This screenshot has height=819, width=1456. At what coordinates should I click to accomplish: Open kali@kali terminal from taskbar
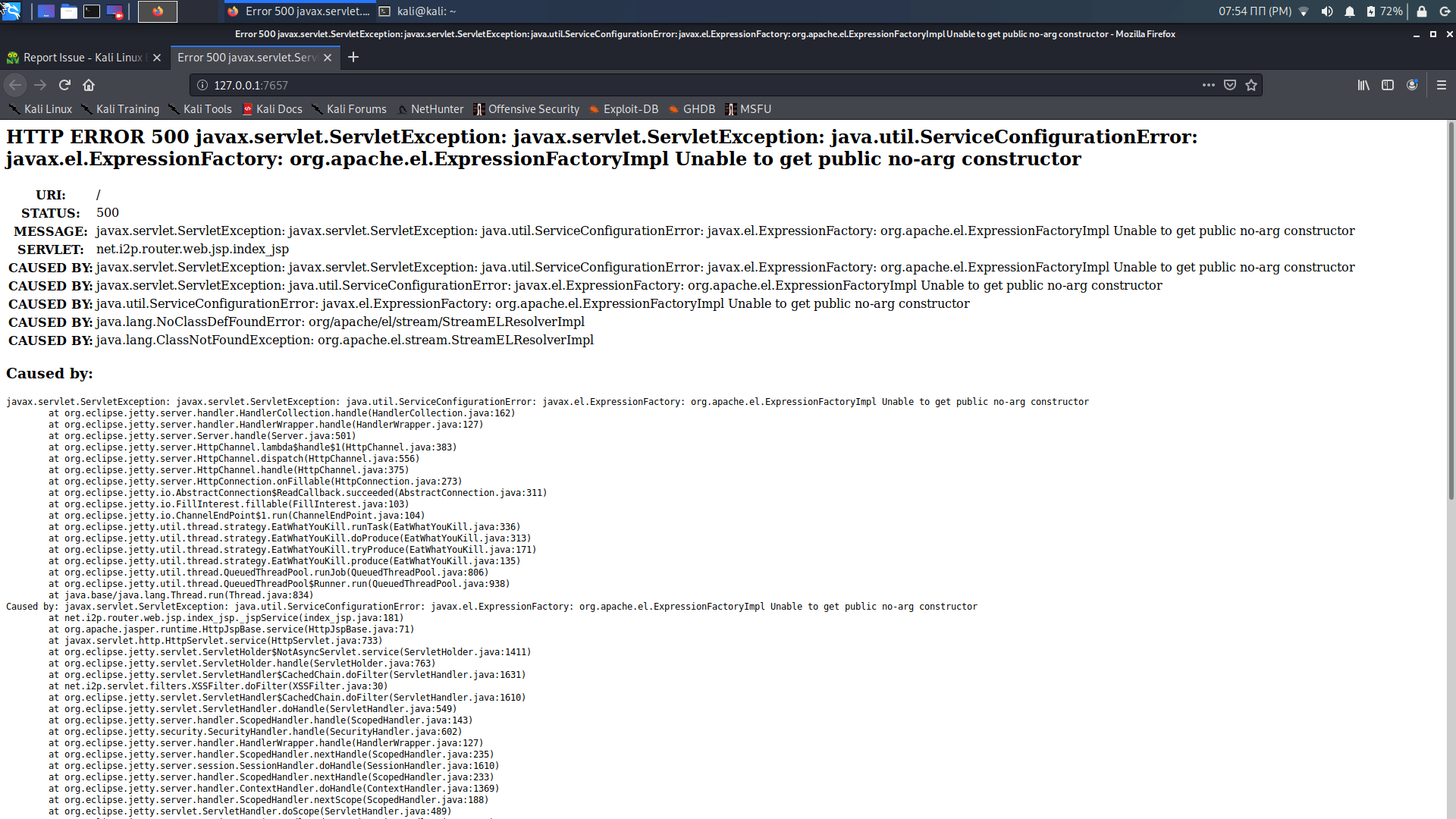(x=418, y=11)
